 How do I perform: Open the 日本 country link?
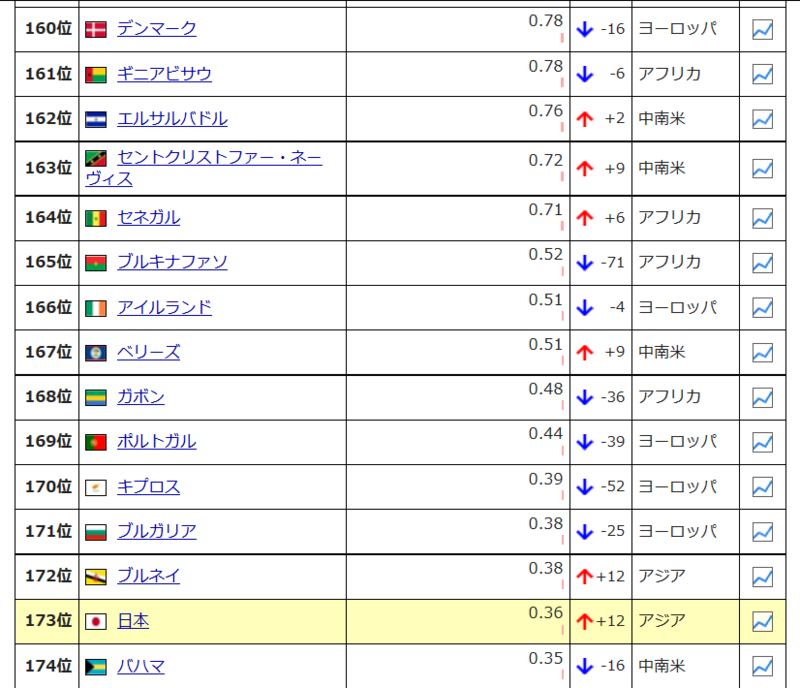(134, 620)
